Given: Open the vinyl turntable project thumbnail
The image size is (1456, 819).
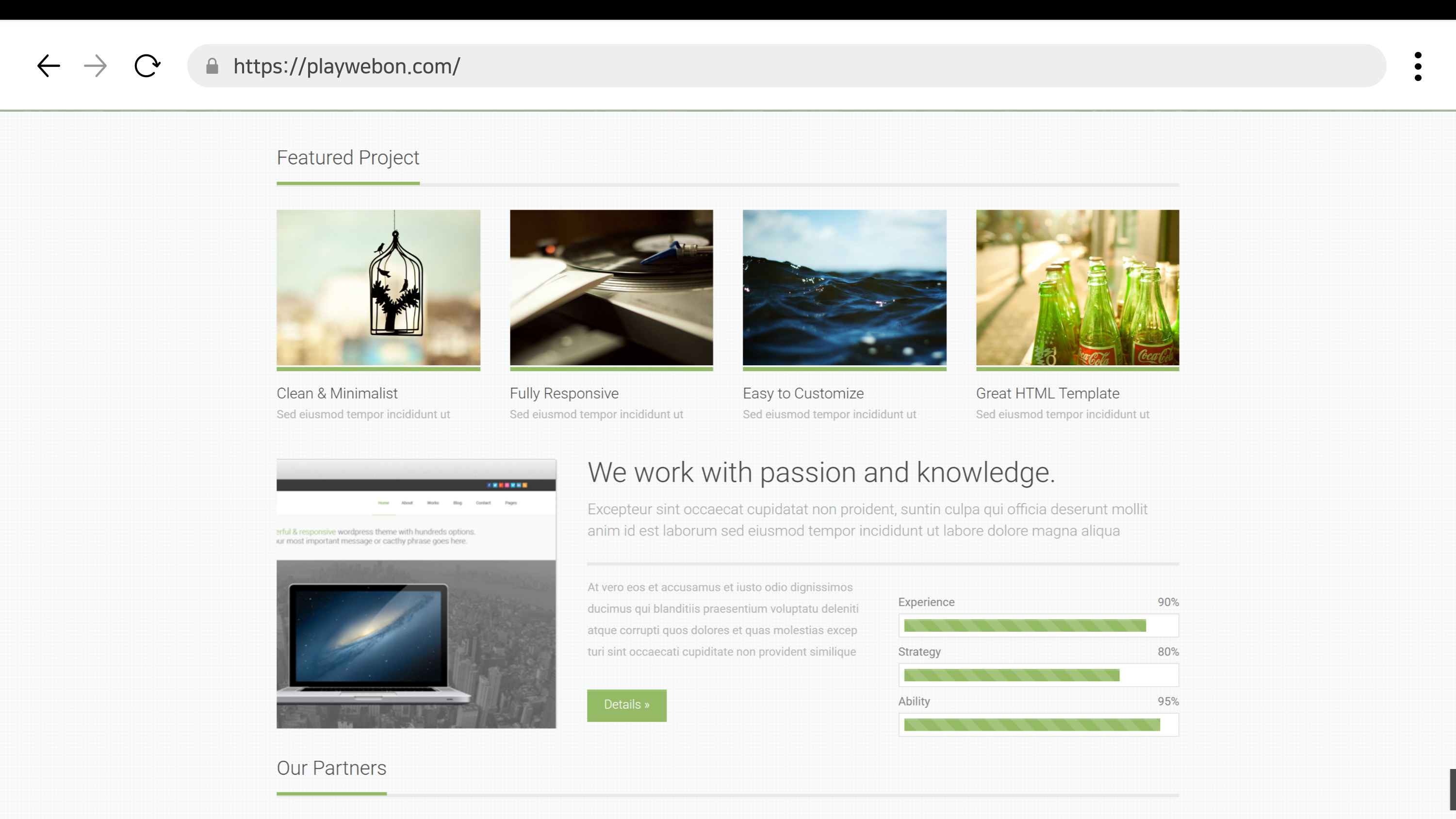Looking at the screenshot, I should click(611, 288).
